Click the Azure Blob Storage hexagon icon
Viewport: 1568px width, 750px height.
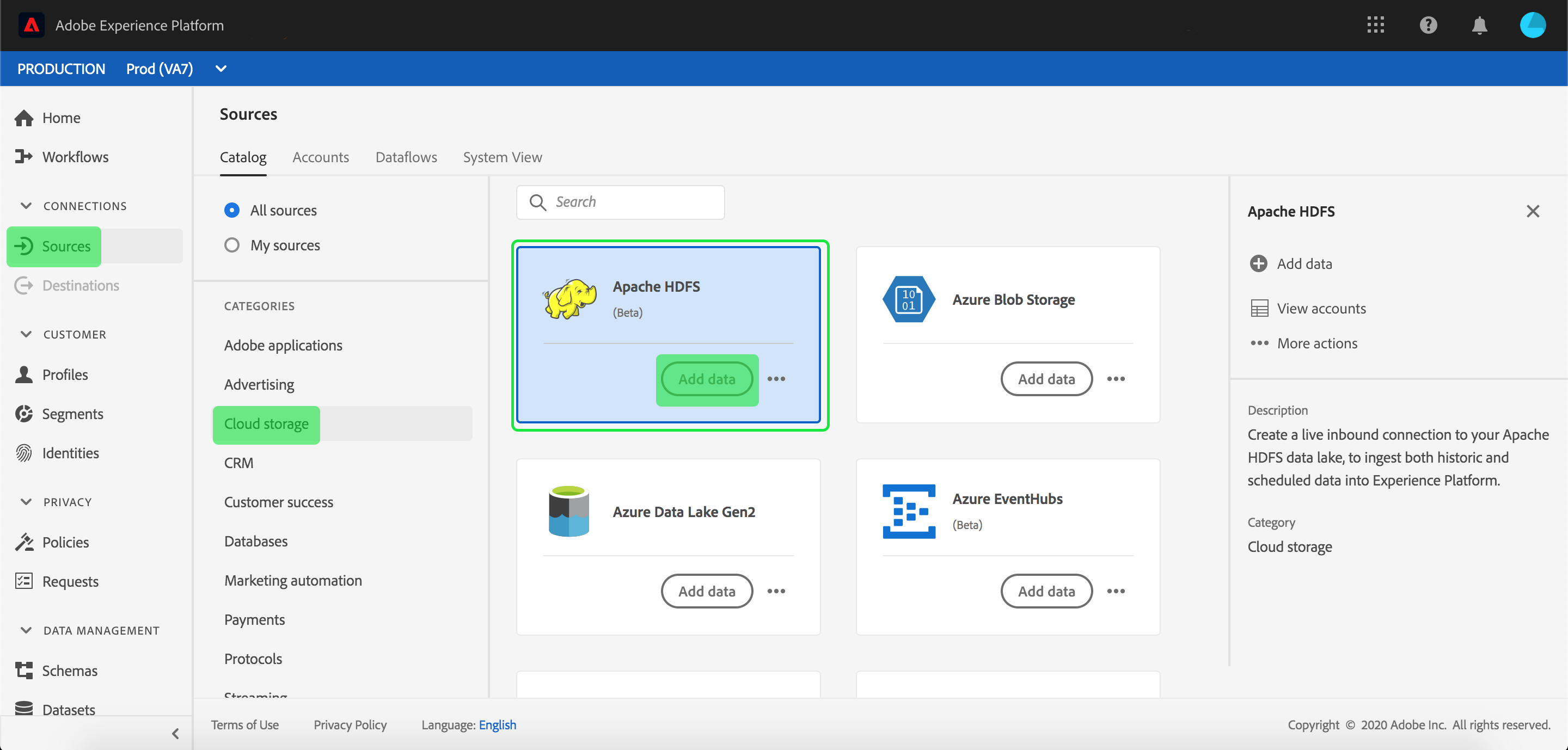pos(908,299)
